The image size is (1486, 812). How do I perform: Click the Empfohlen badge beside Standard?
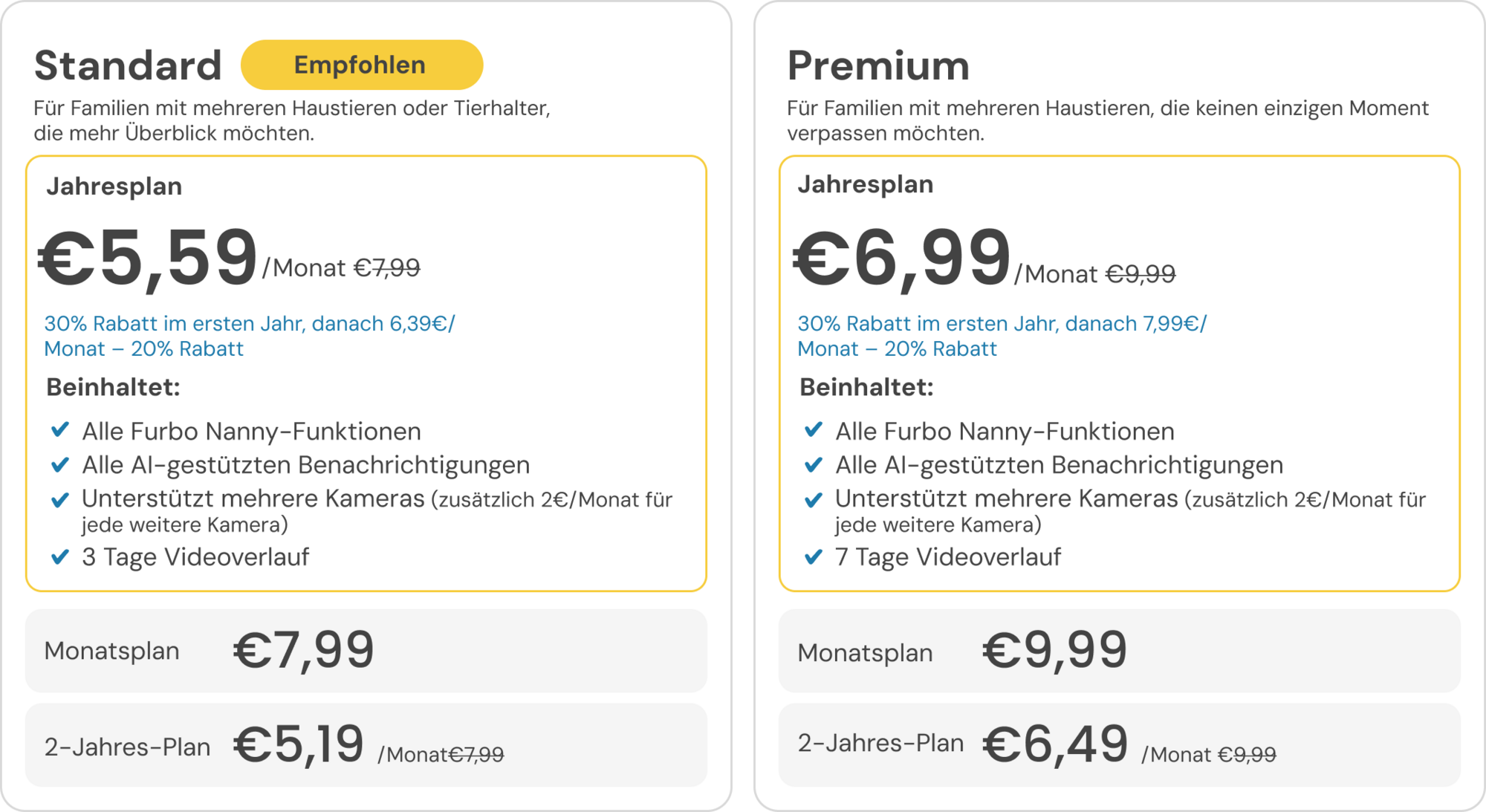[361, 65]
